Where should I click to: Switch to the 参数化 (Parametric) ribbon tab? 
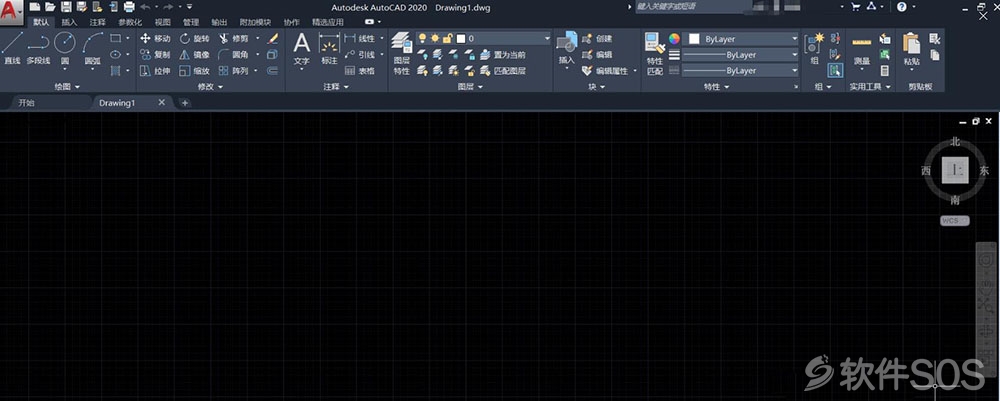(130, 22)
